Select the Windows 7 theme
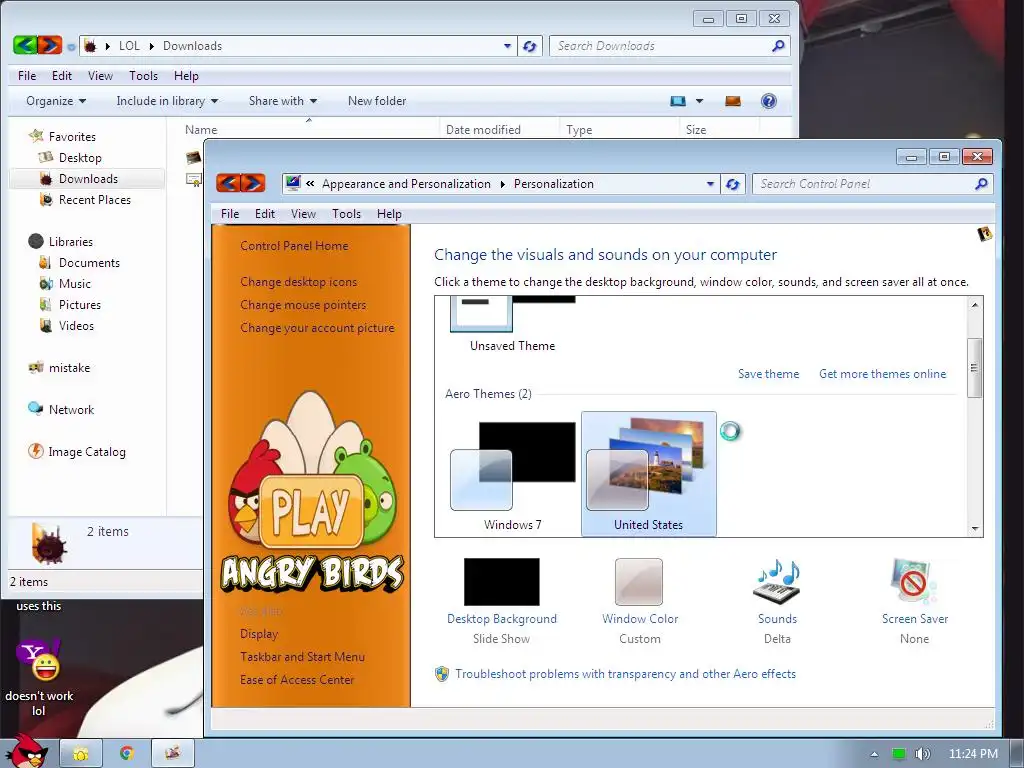1024x768 pixels. (x=513, y=476)
